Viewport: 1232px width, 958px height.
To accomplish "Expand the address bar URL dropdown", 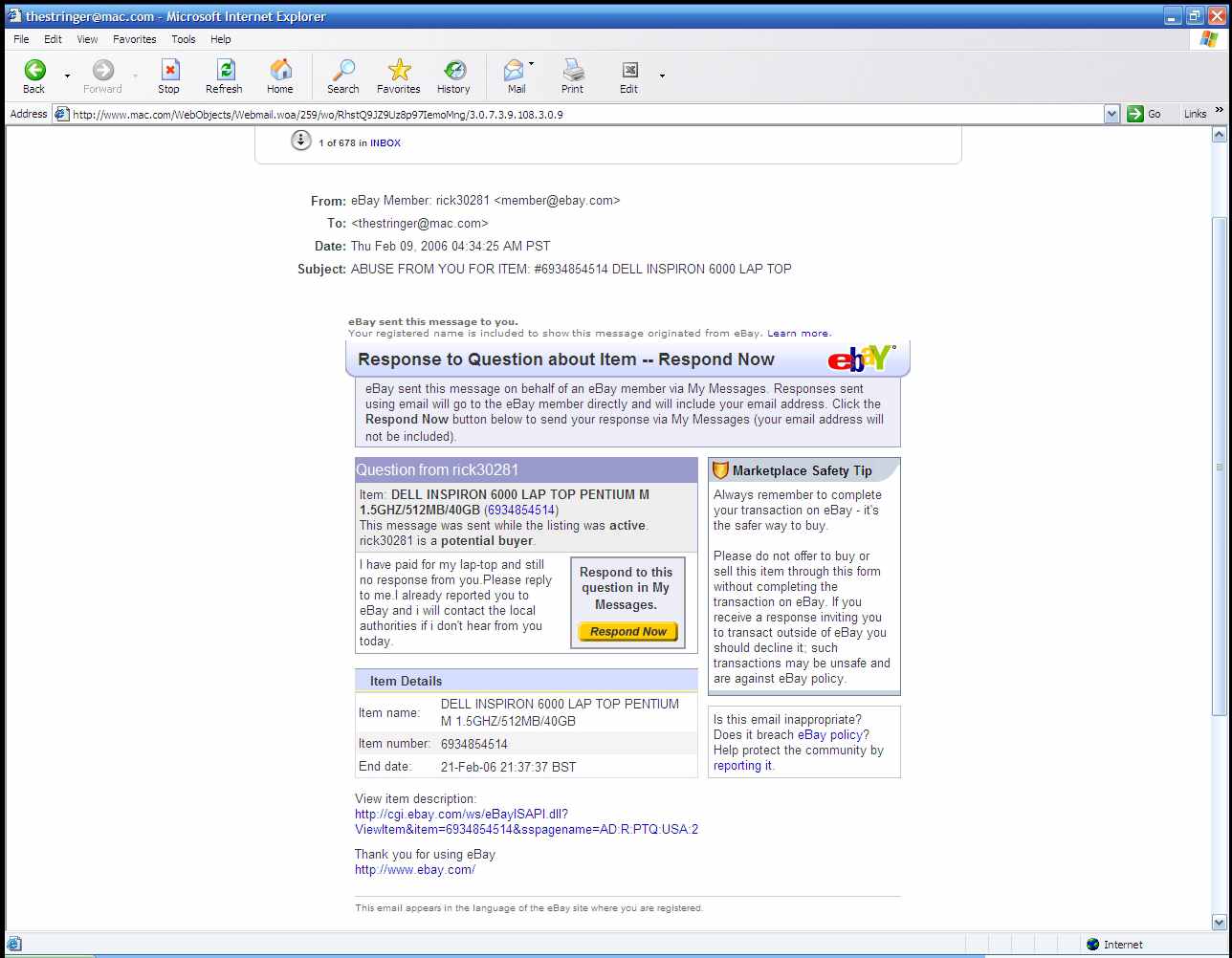I will pos(1111,114).
